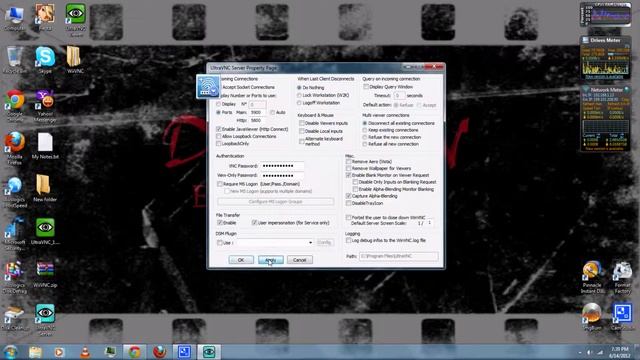Toggle User impersonation (for Service only)
The image size is (640, 360).
pyautogui.click(x=254, y=223)
